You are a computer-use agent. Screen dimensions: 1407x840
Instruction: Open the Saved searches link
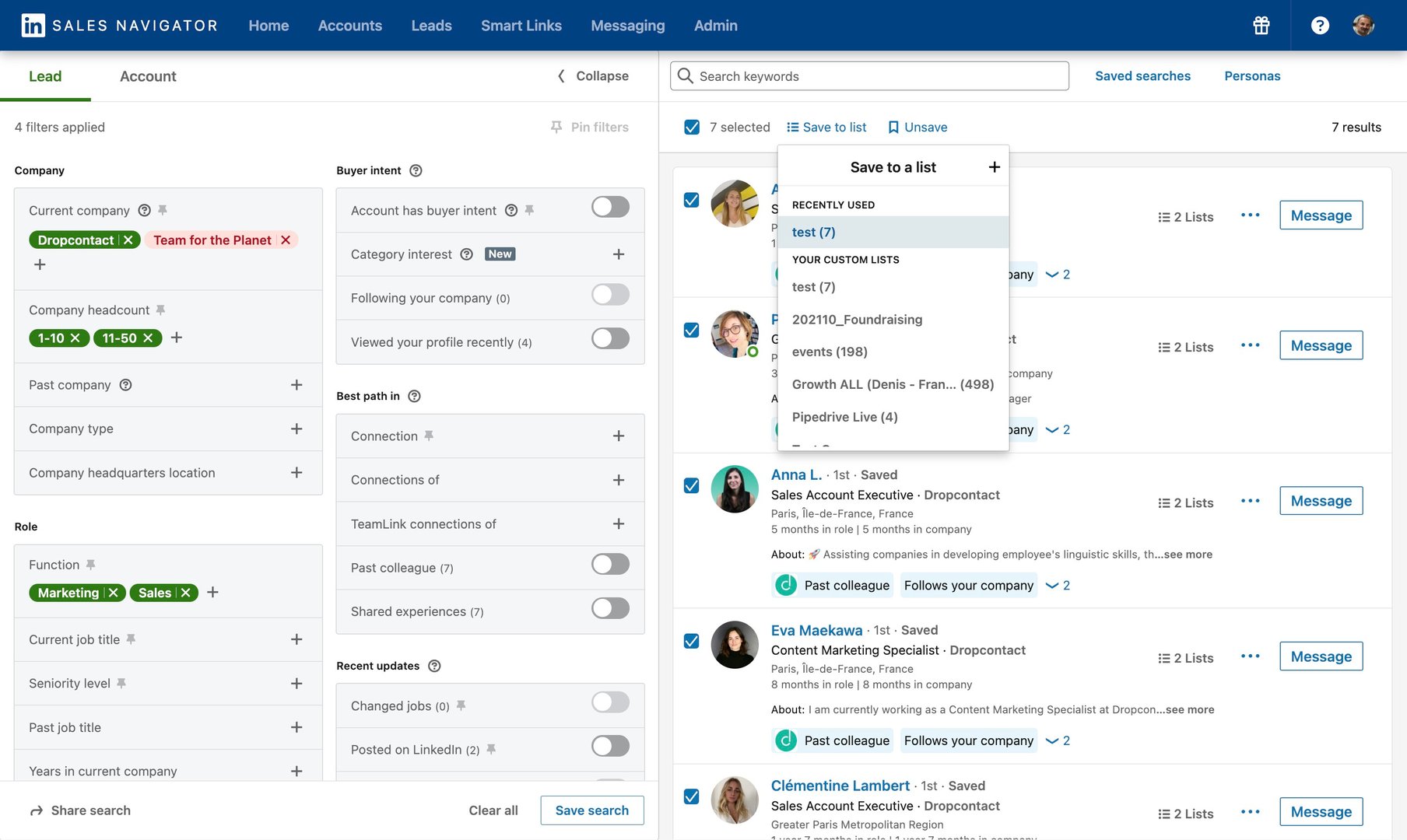pyautogui.click(x=1142, y=76)
